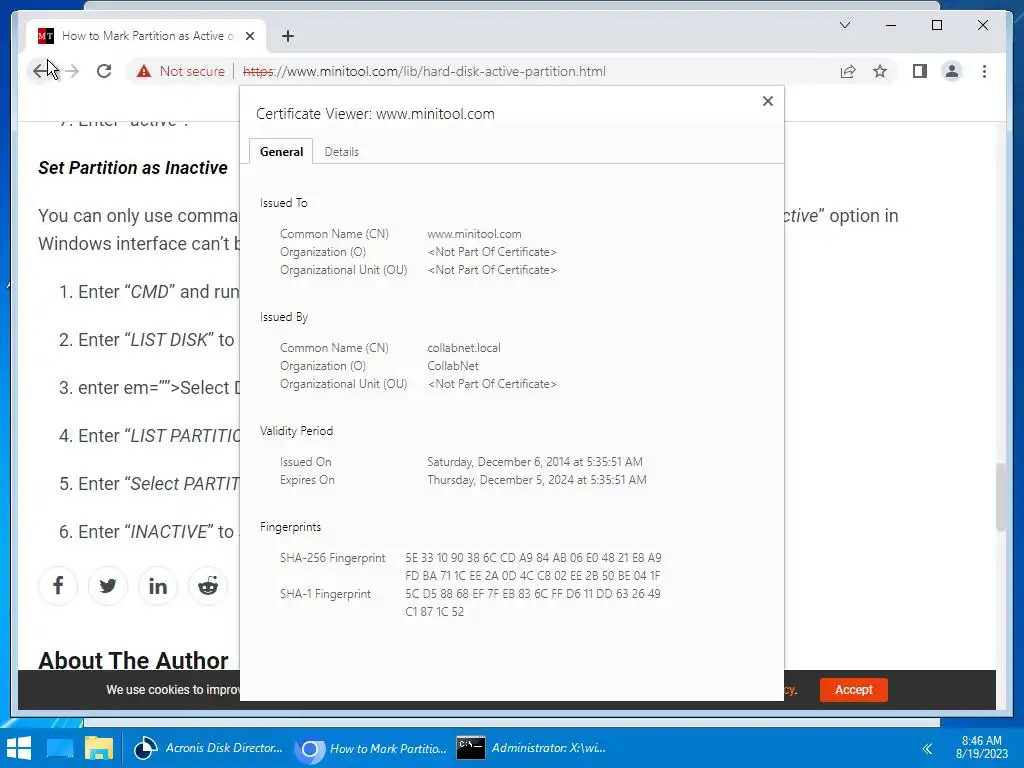Open the Windows Start menu
Viewport: 1024px width, 768px height.
click(19, 748)
